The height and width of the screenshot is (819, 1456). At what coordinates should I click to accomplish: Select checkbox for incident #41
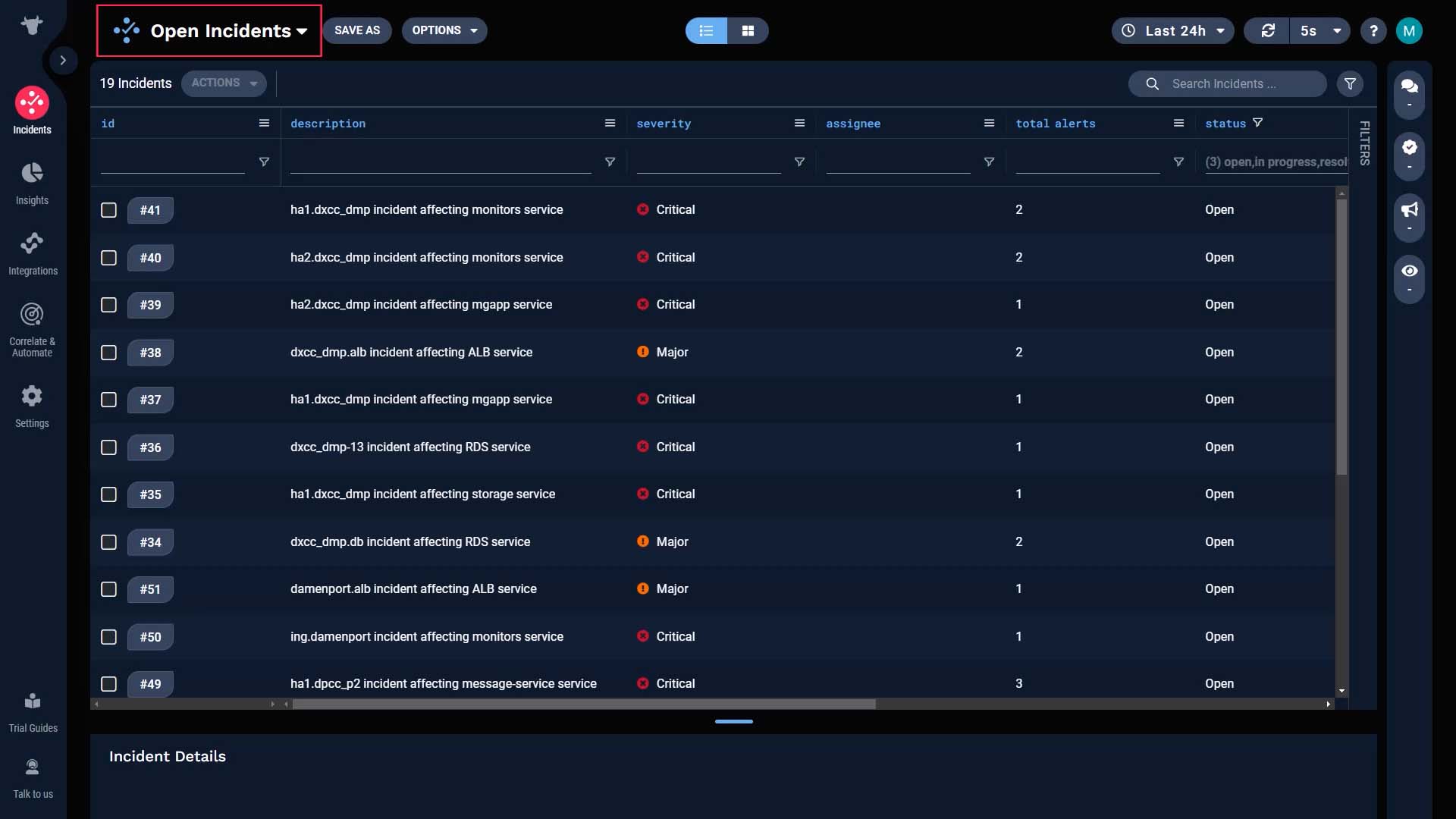pyautogui.click(x=108, y=210)
